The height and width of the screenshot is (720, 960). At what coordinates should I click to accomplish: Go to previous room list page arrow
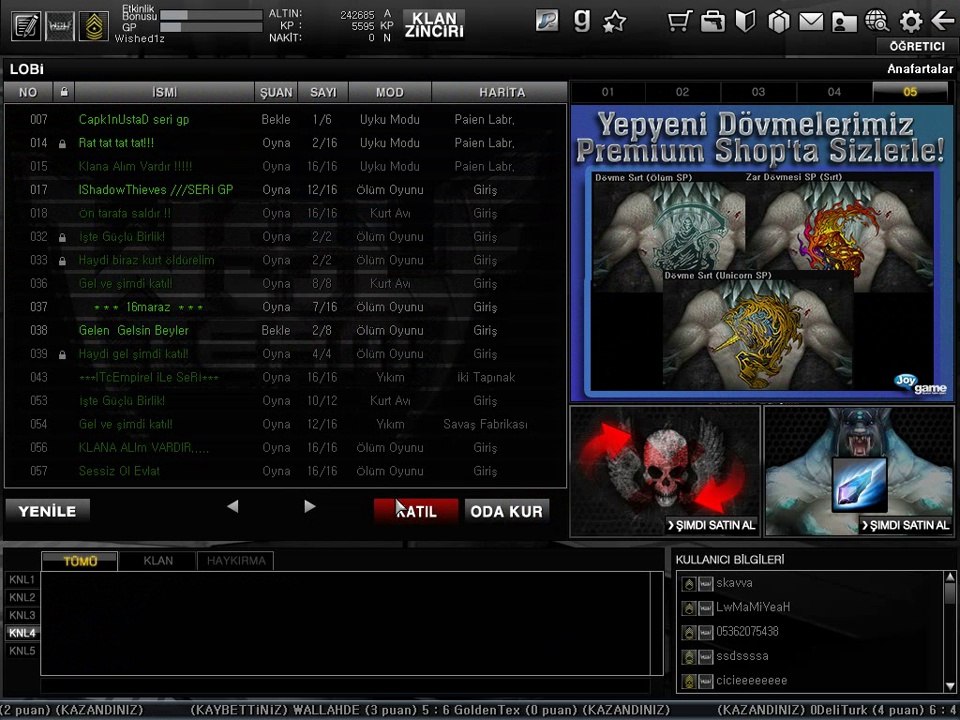pyautogui.click(x=233, y=506)
